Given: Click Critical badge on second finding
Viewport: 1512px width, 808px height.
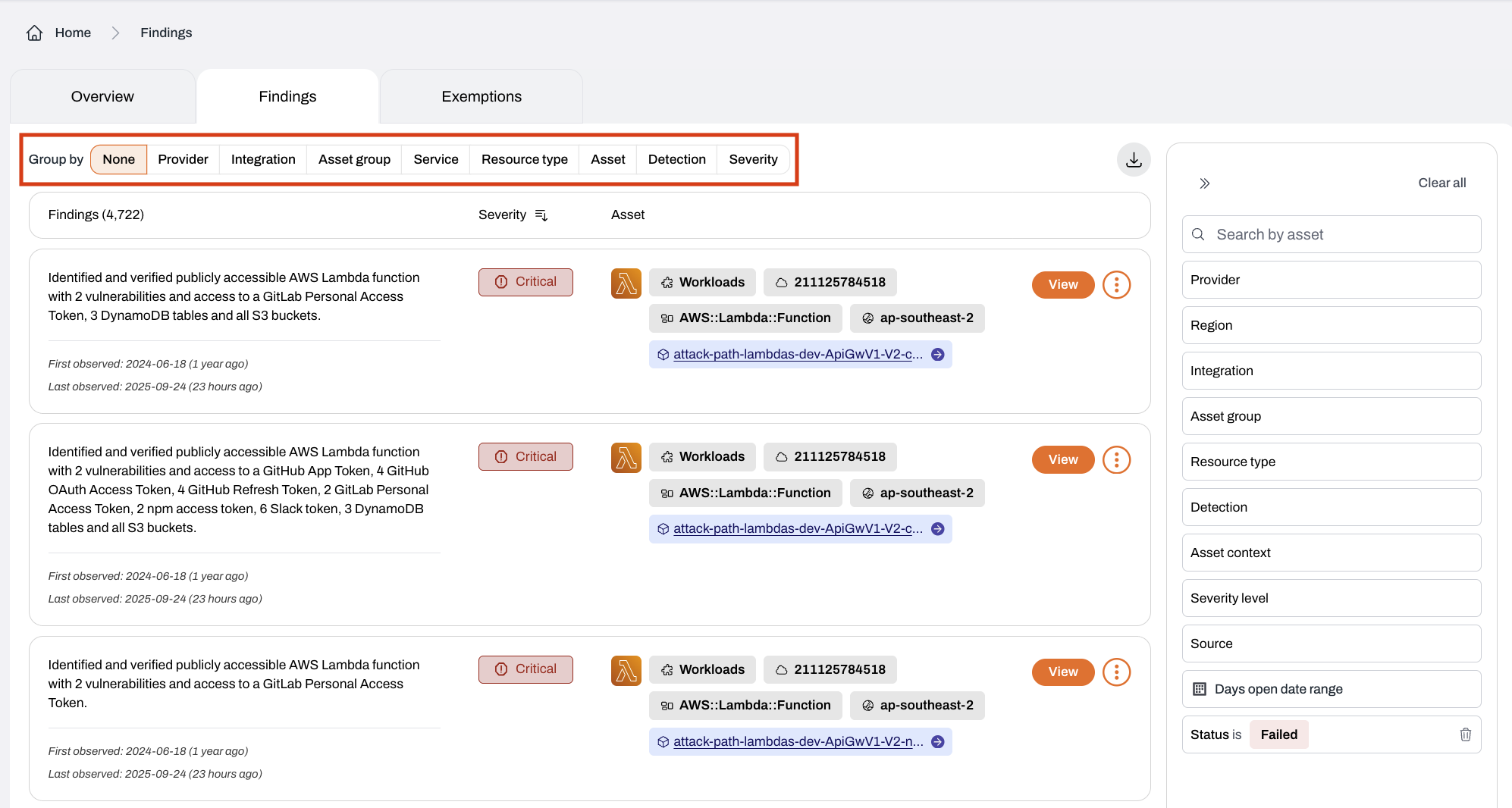Looking at the screenshot, I should [x=525, y=457].
